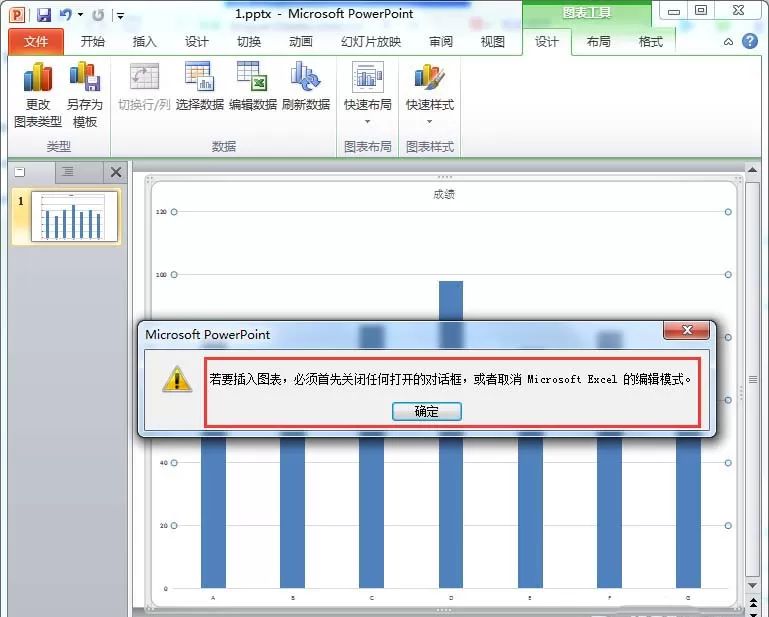Image resolution: width=769 pixels, height=617 pixels.
Task: Confirm the warning with 确定 button
Action: [x=427, y=411]
